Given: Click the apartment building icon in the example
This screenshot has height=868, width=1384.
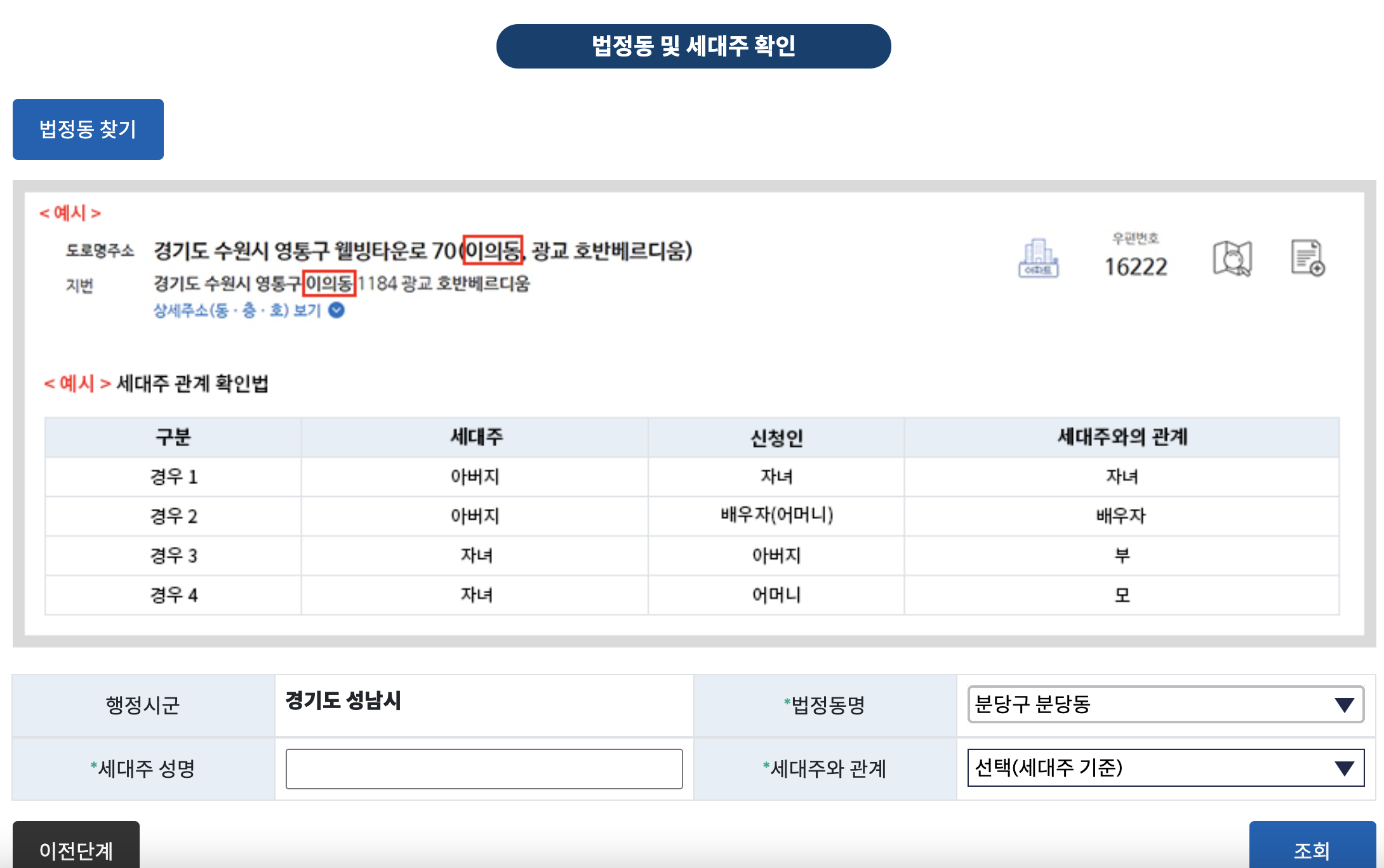Looking at the screenshot, I should click(1038, 258).
